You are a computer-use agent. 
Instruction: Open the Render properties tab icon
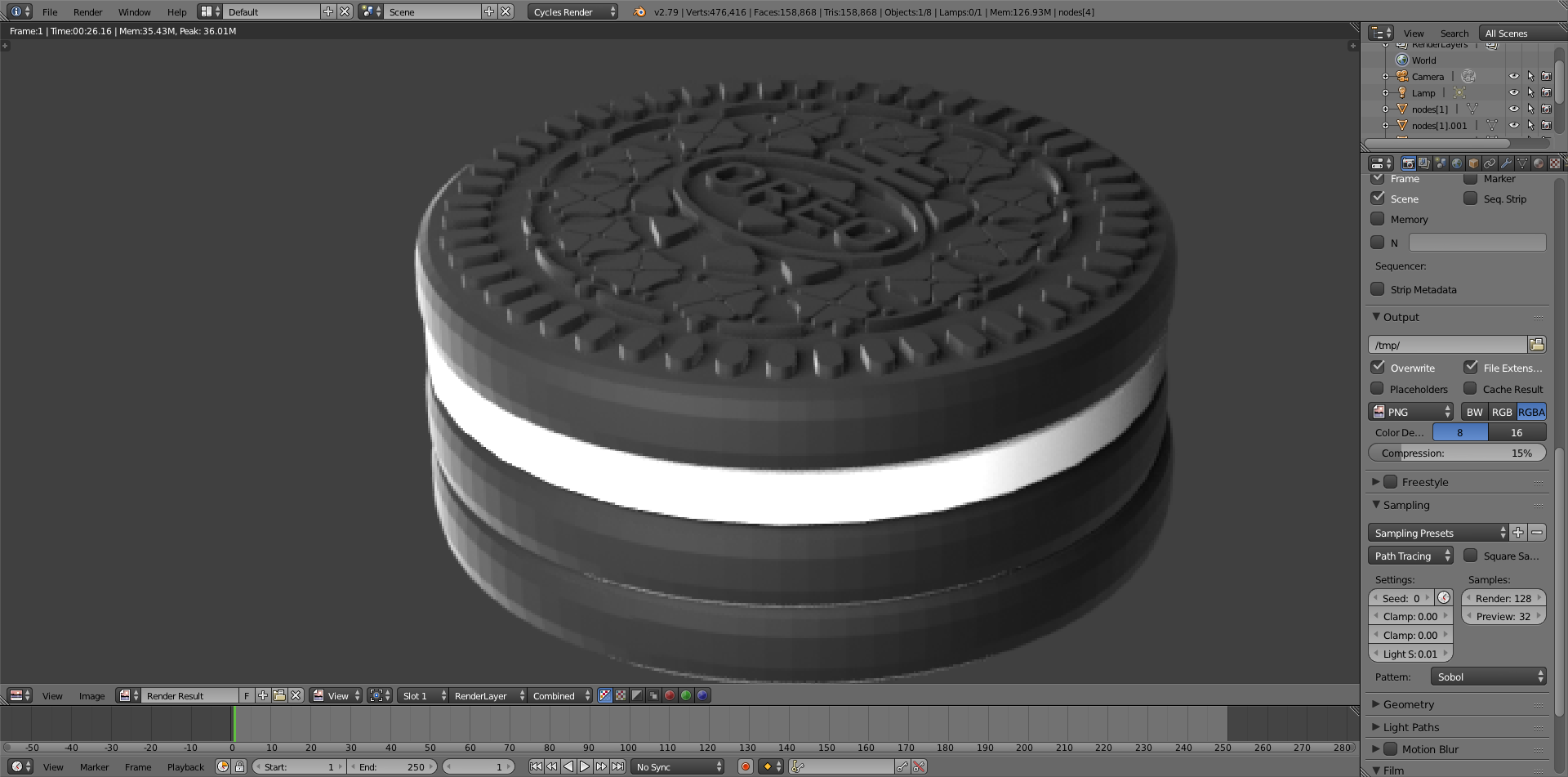1408,163
